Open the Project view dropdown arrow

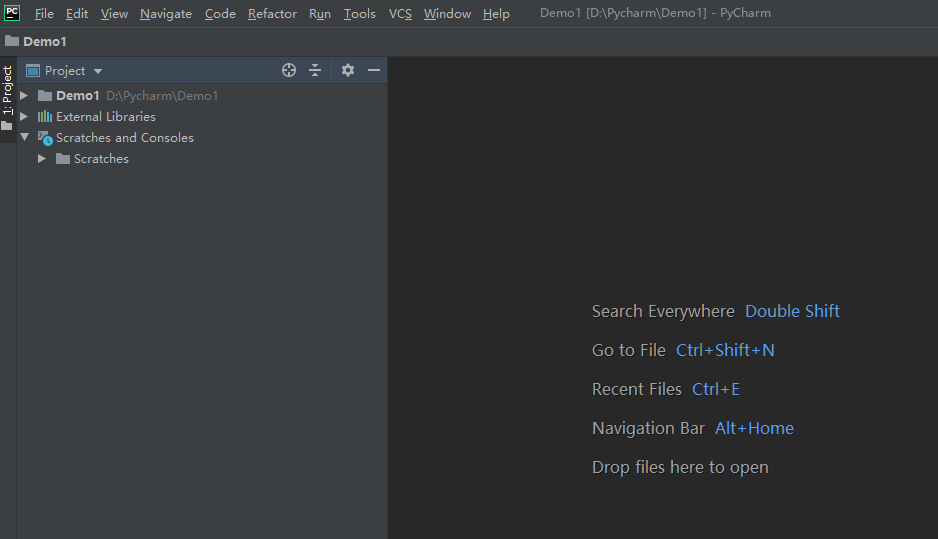(x=98, y=71)
